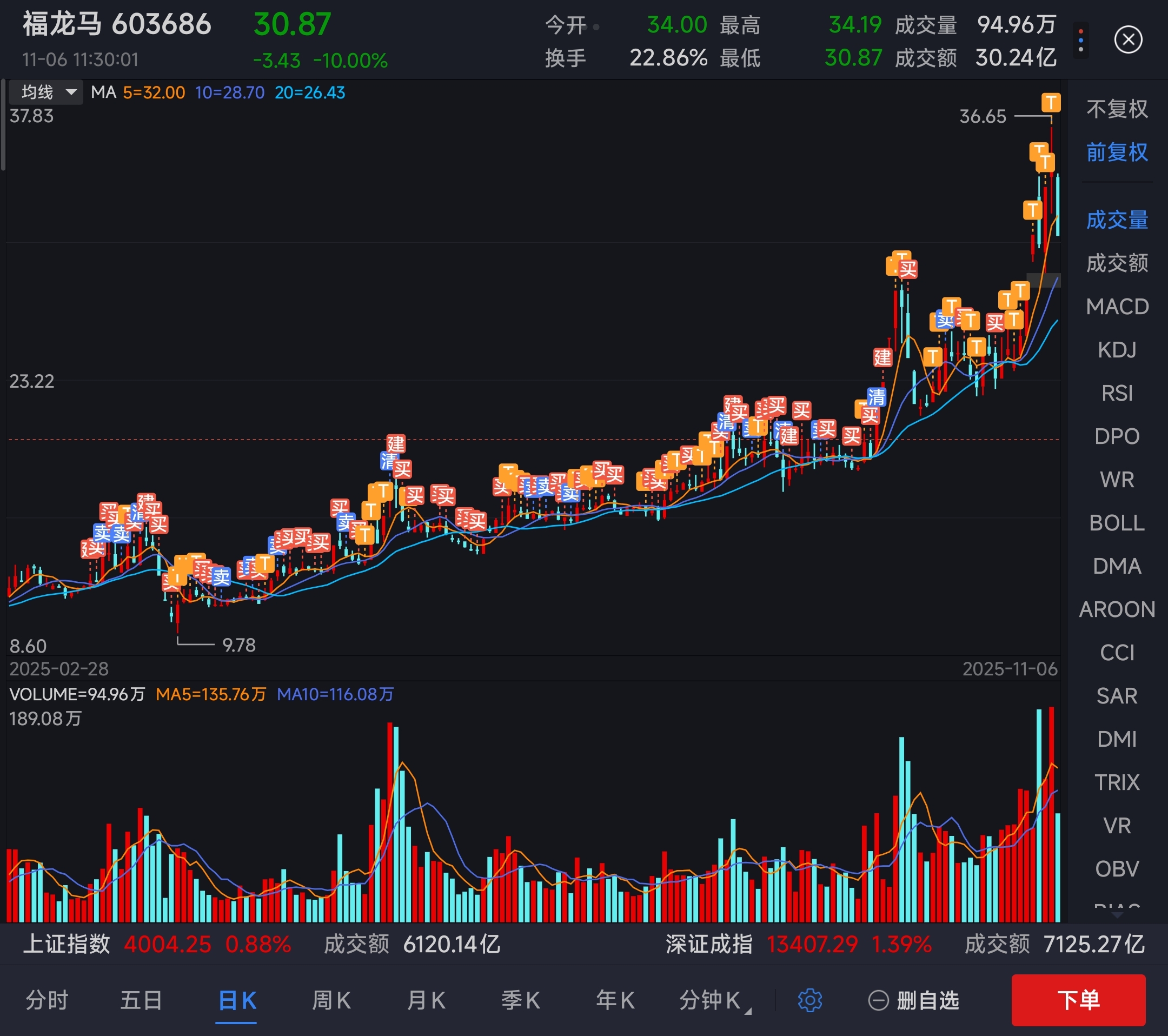The image size is (1168, 1036).
Task: Close the chart with X icon
Action: 1128,40
